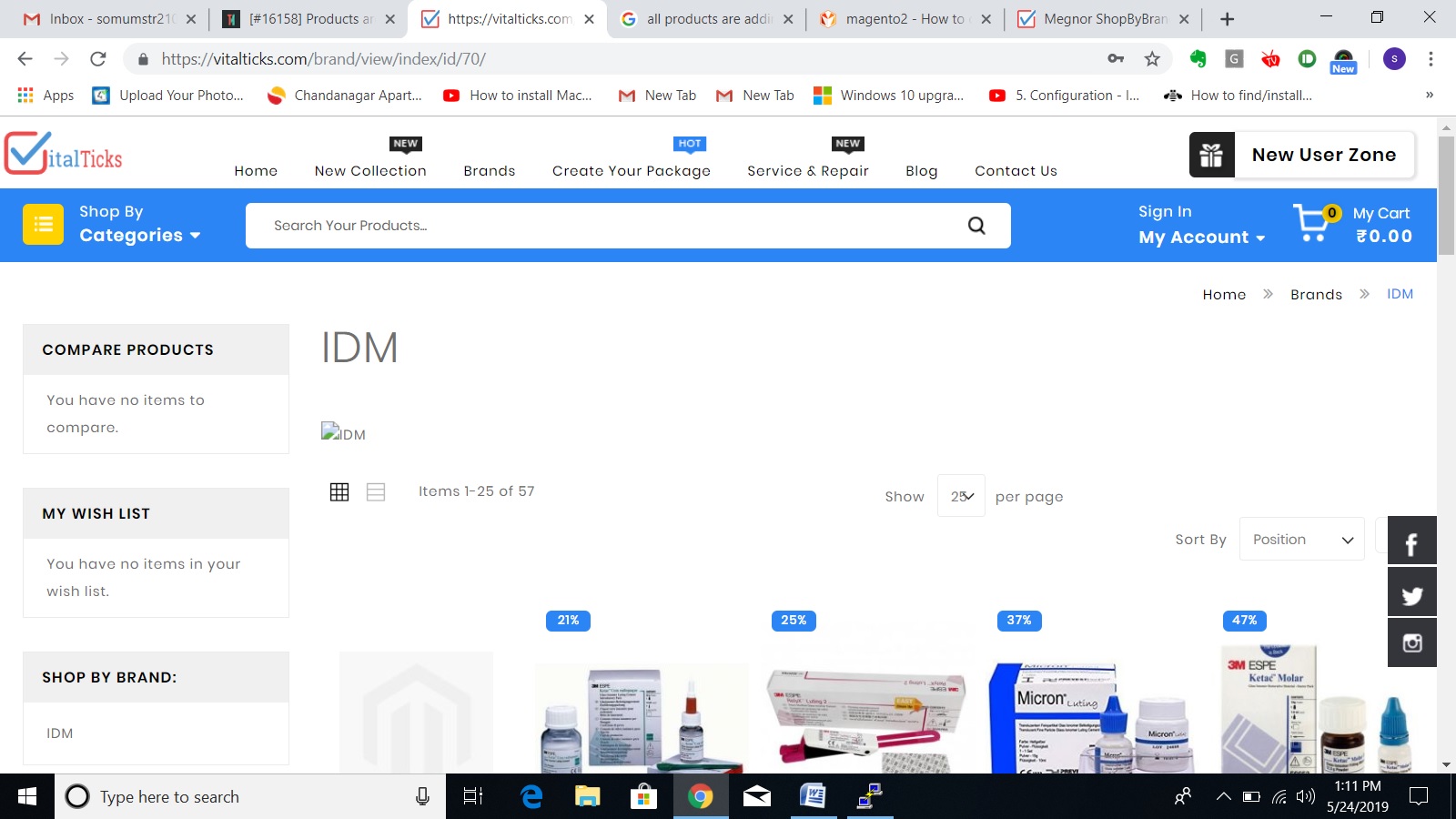1456x819 pixels.
Task: Open the Instagram social icon
Action: click(x=1411, y=643)
